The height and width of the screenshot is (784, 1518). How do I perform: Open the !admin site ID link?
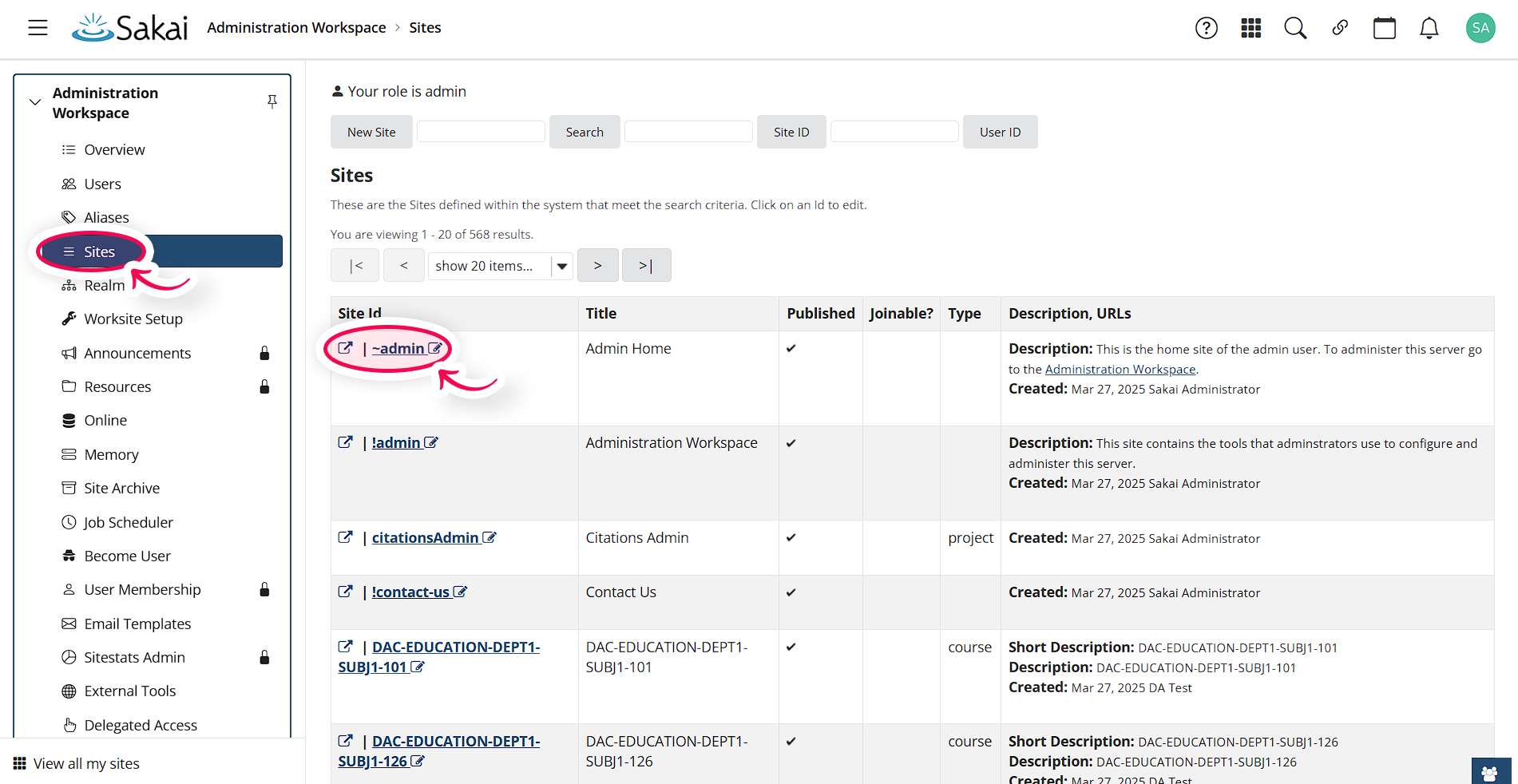tap(396, 443)
